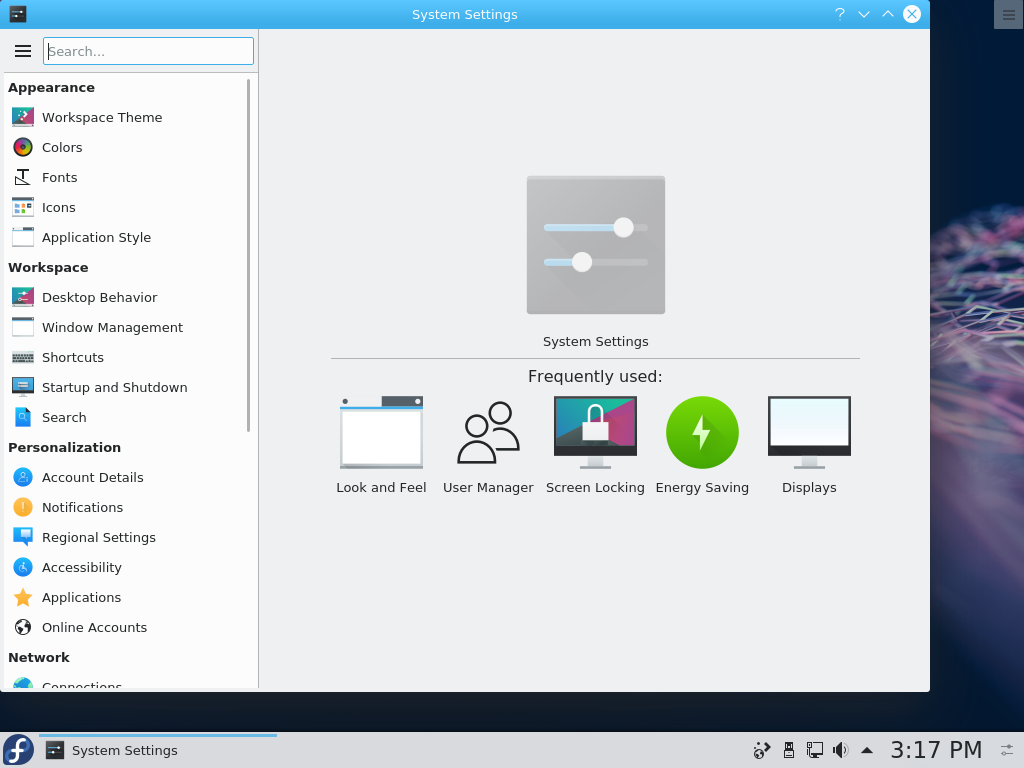Viewport: 1024px width, 768px height.
Task: Open panel settings icon at taskbar end
Action: [1008, 750]
